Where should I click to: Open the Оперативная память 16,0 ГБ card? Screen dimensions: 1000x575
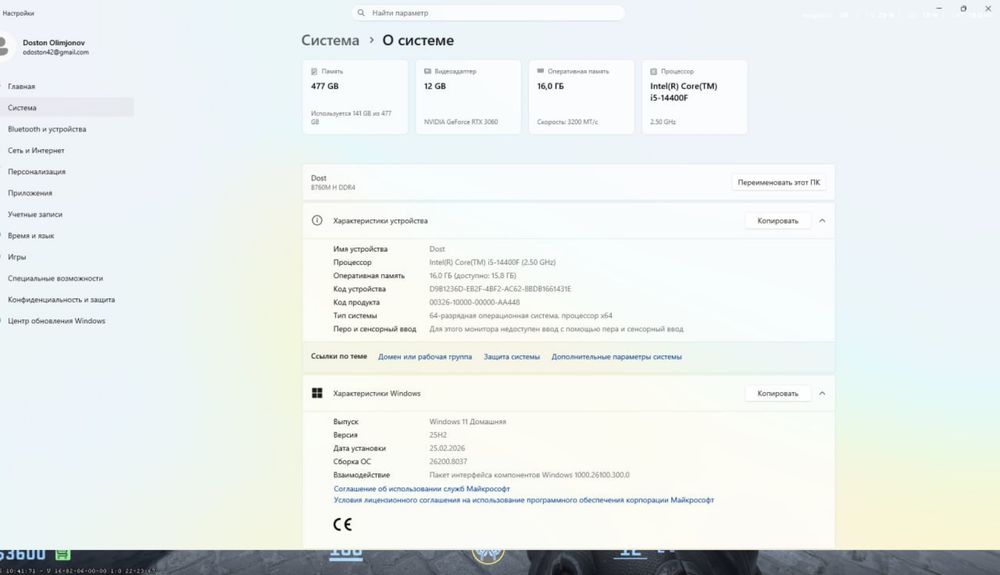[x=581, y=97]
